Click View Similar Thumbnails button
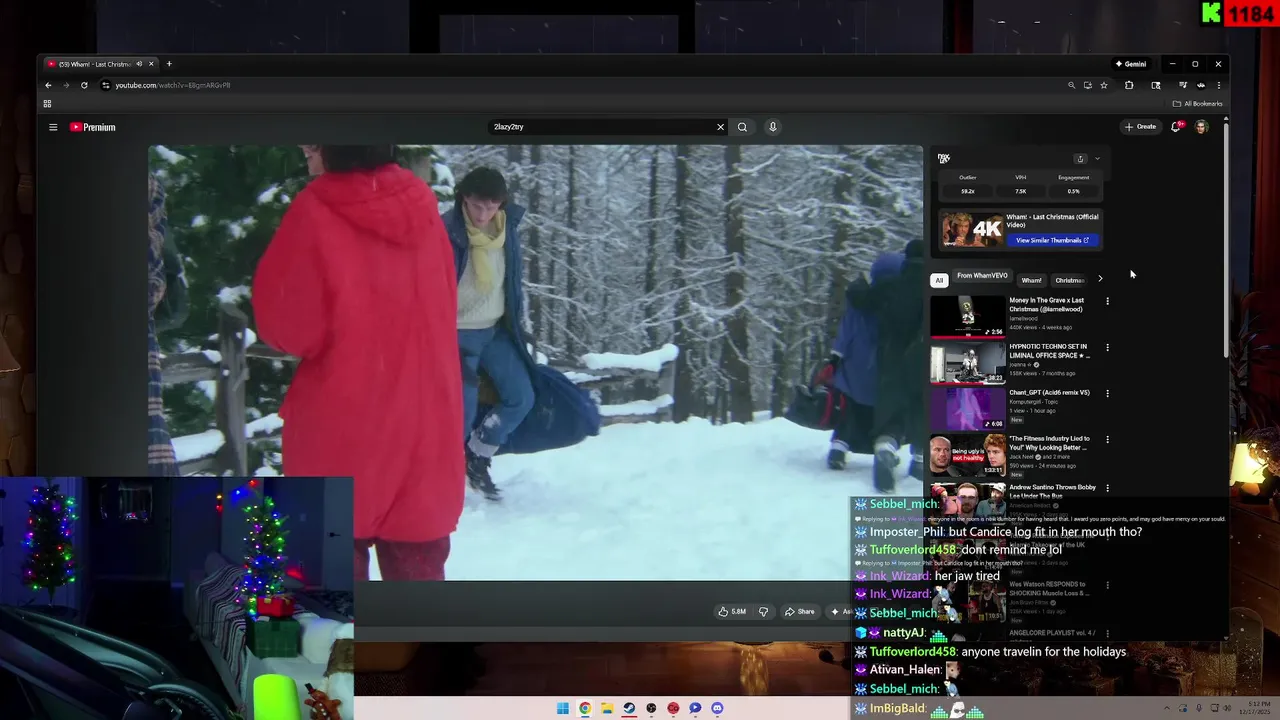 [x=1052, y=240]
